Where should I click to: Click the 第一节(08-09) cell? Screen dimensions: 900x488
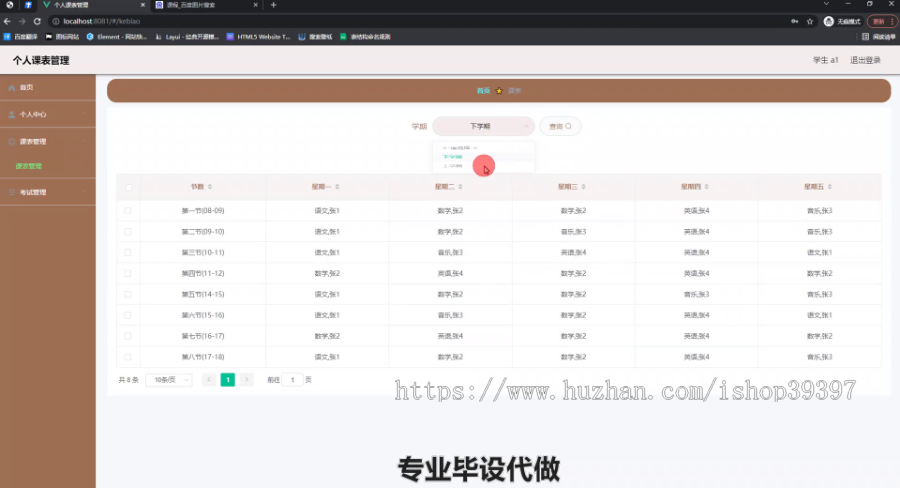click(203, 211)
